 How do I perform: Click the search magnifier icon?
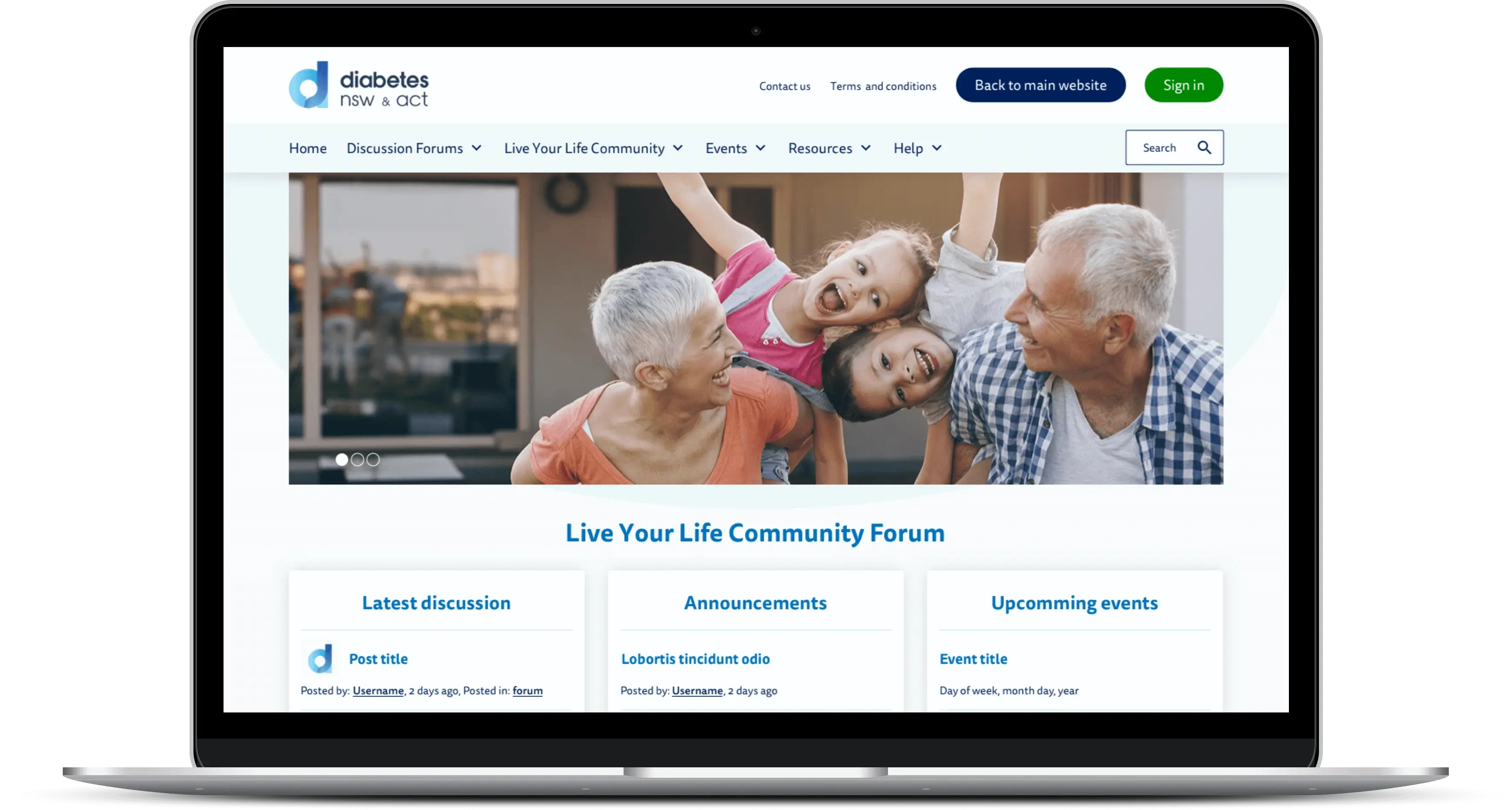pyautogui.click(x=1204, y=147)
